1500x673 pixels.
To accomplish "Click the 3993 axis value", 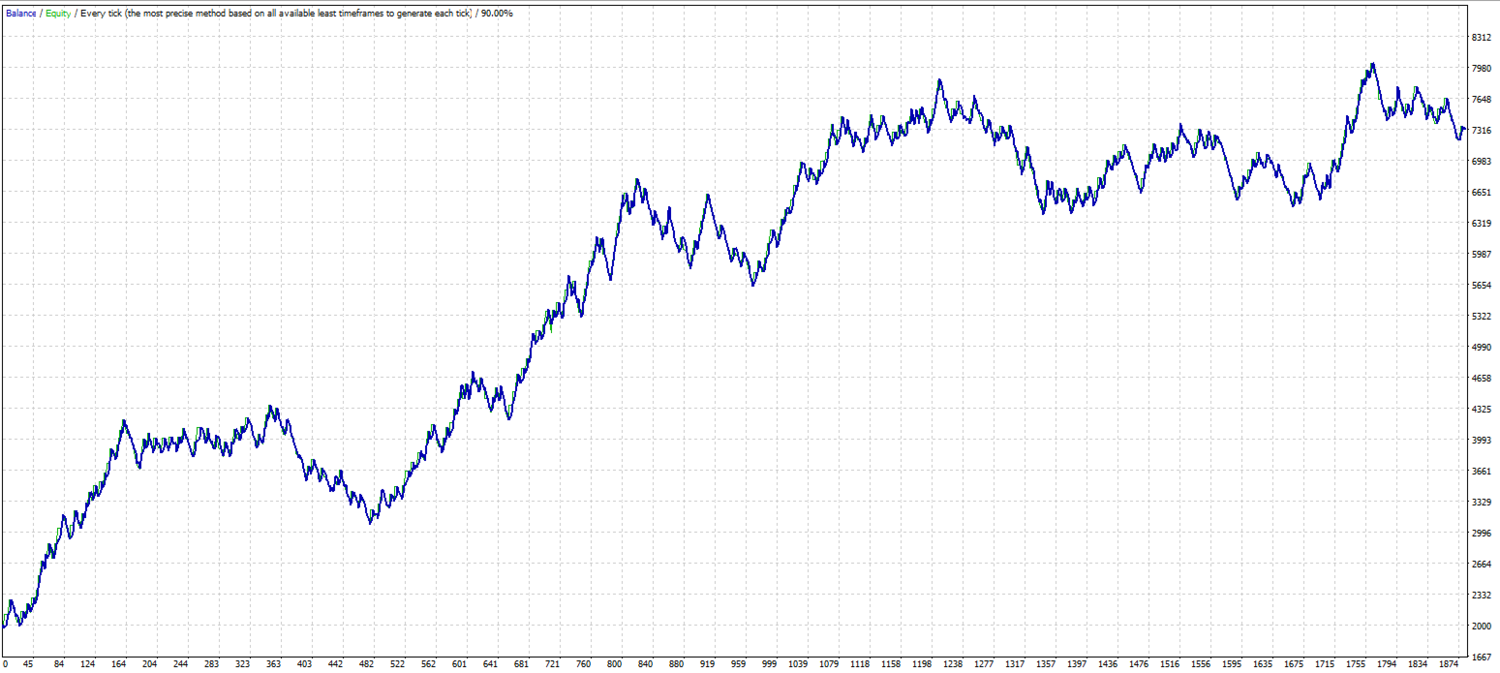I will tap(1483, 441).
